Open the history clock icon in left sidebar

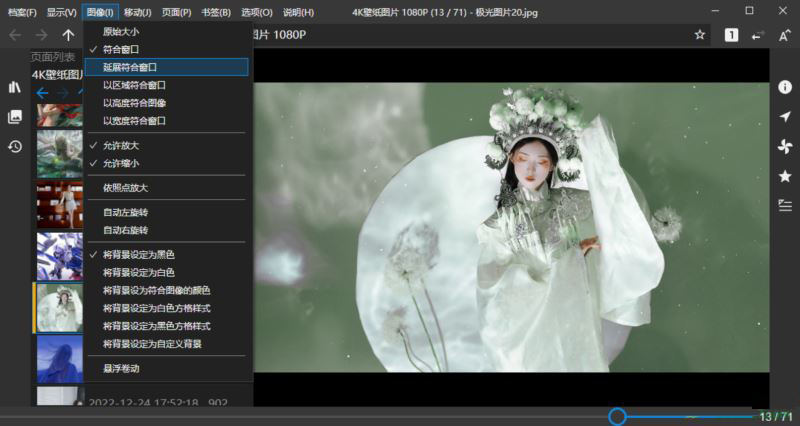tap(15, 147)
